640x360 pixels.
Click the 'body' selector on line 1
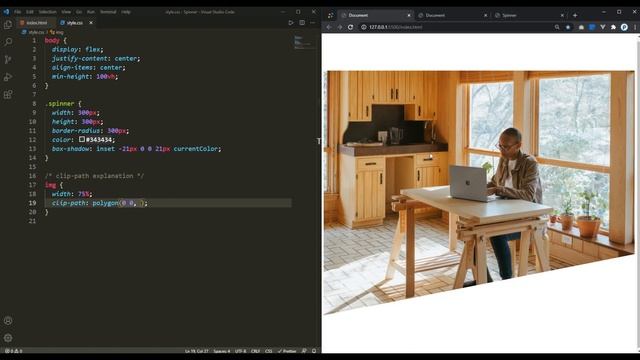[52, 40]
